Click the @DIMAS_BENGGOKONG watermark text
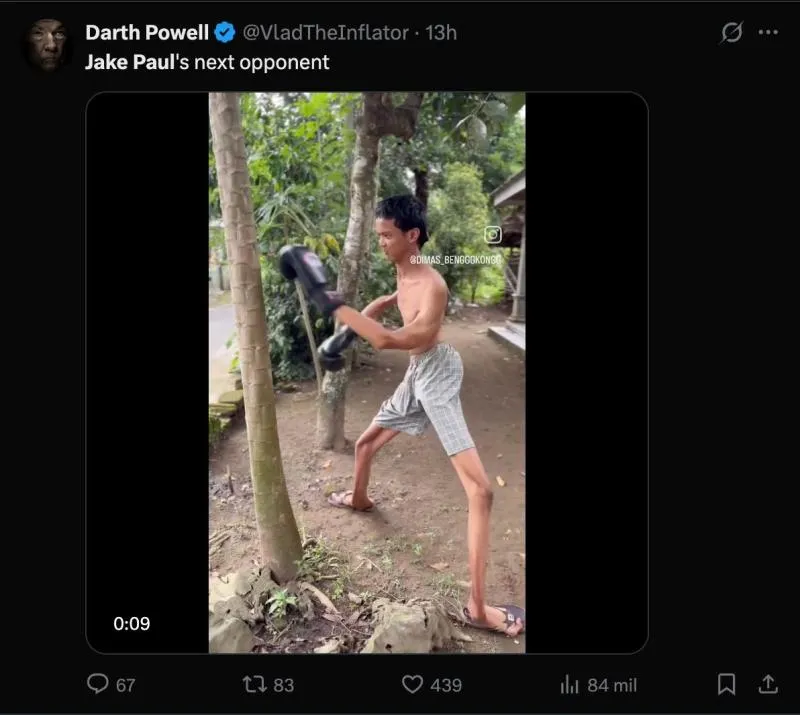The height and width of the screenshot is (715, 800). click(x=455, y=260)
